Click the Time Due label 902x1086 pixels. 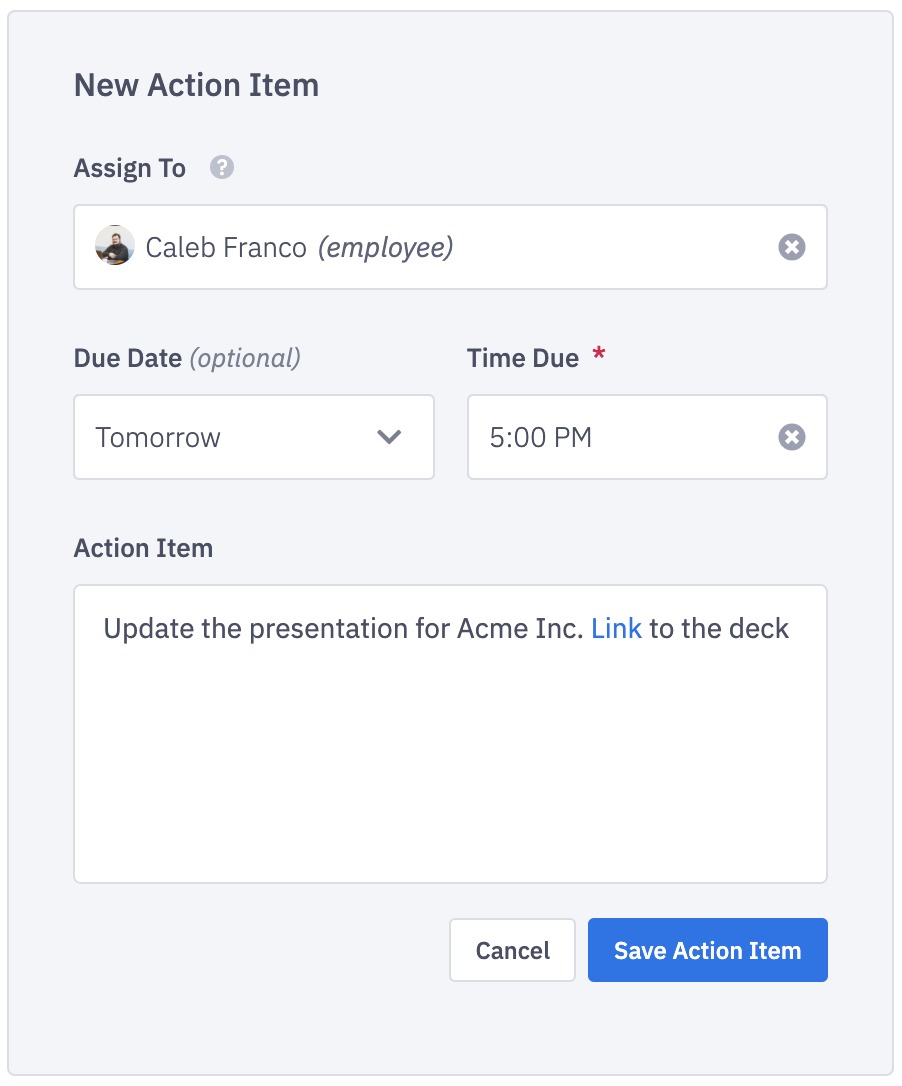[x=523, y=358]
